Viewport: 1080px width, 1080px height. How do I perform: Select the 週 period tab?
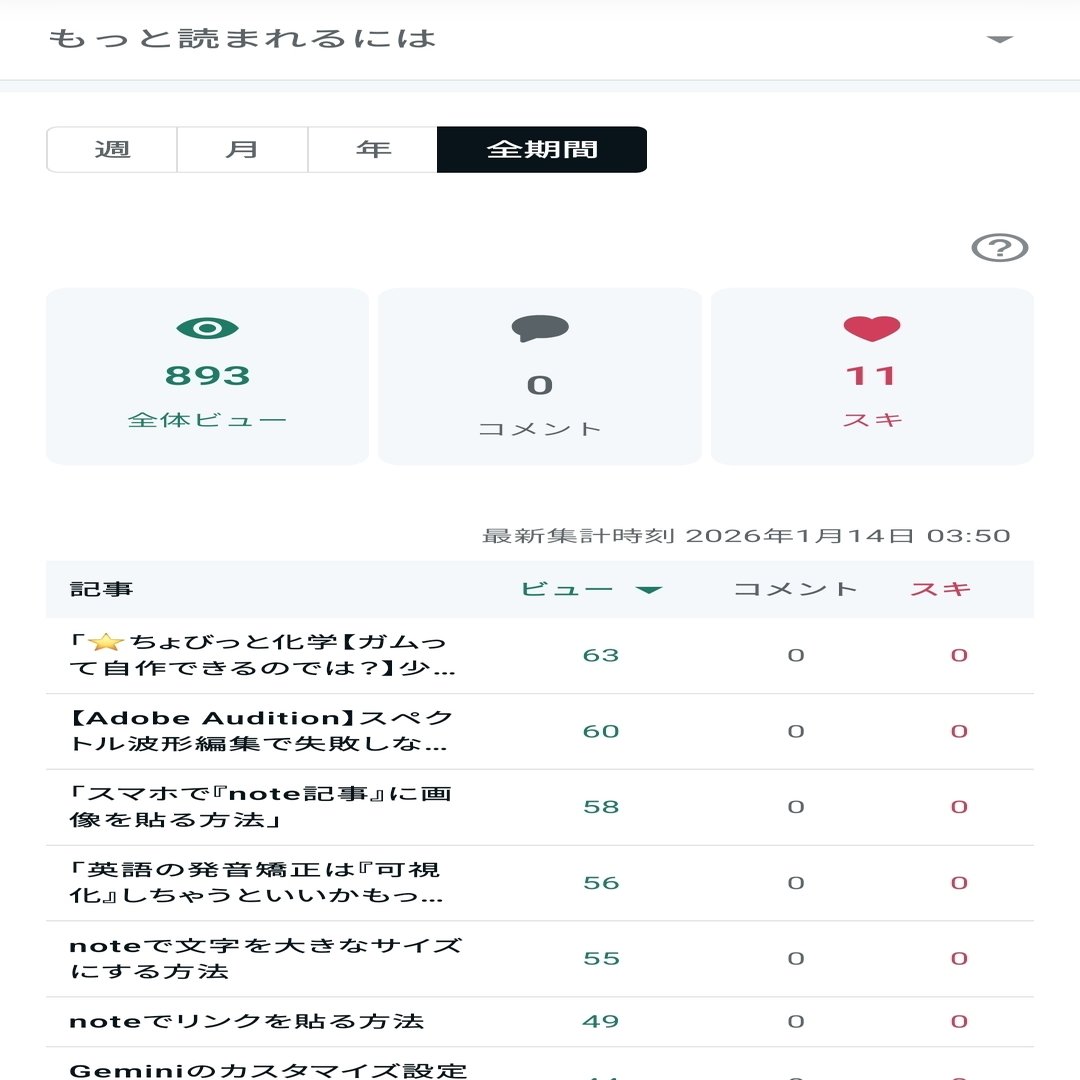[112, 150]
